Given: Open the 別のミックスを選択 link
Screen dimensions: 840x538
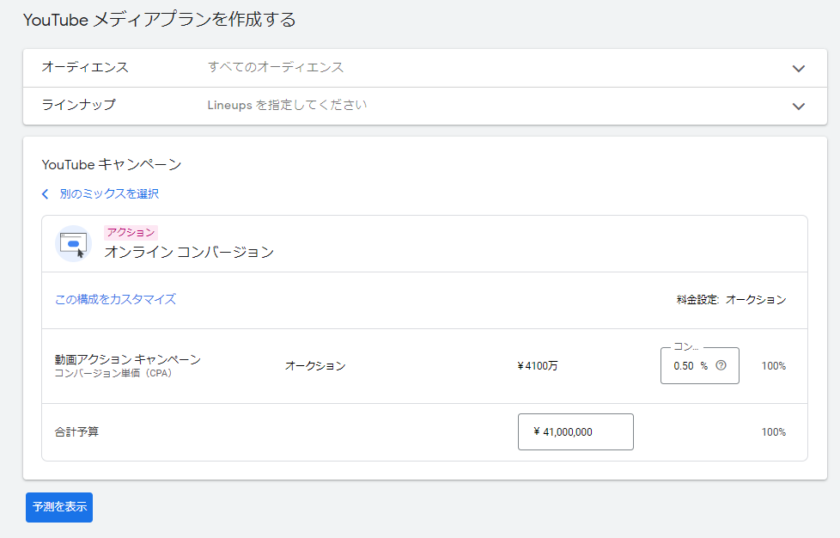Looking at the screenshot, I should coord(109,194).
